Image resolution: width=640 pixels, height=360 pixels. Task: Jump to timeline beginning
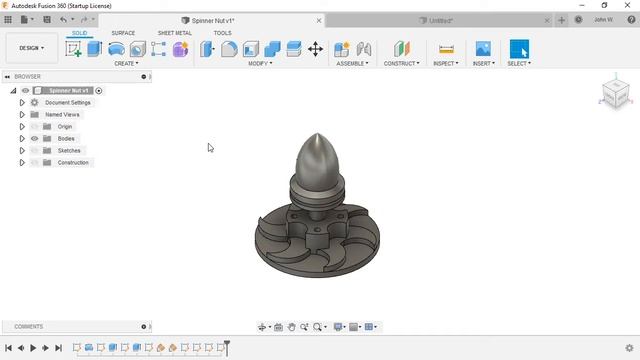click(8, 348)
